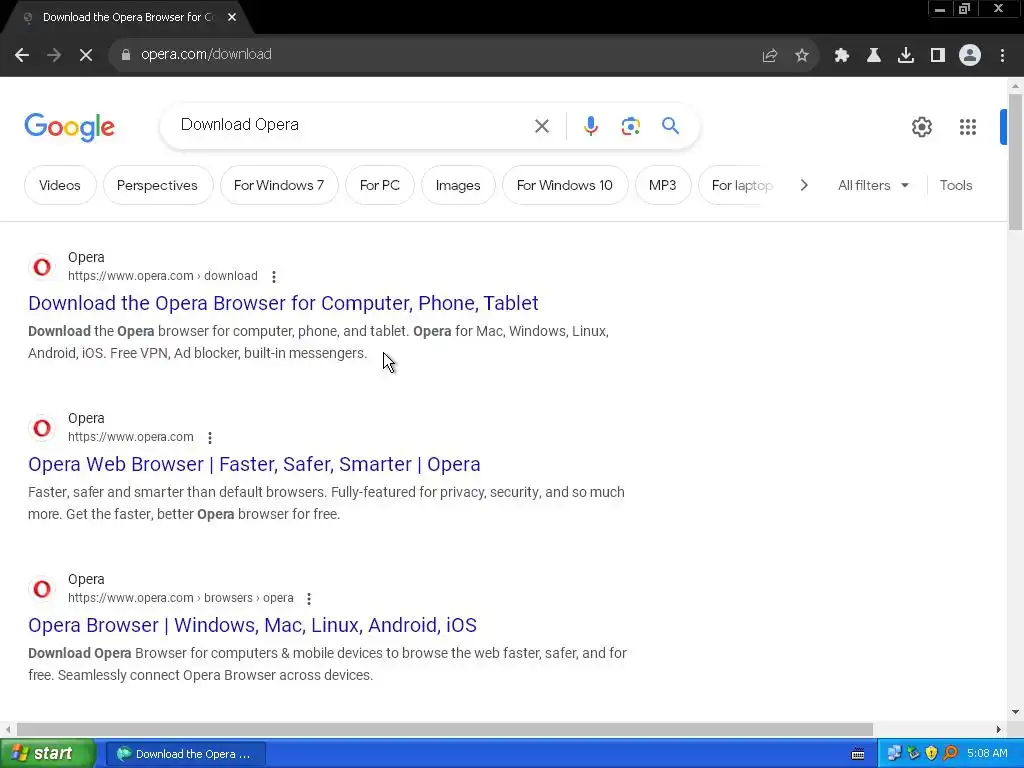The width and height of the screenshot is (1024, 768).
Task: Select the For Windows 10 filter chip
Action: 565,185
